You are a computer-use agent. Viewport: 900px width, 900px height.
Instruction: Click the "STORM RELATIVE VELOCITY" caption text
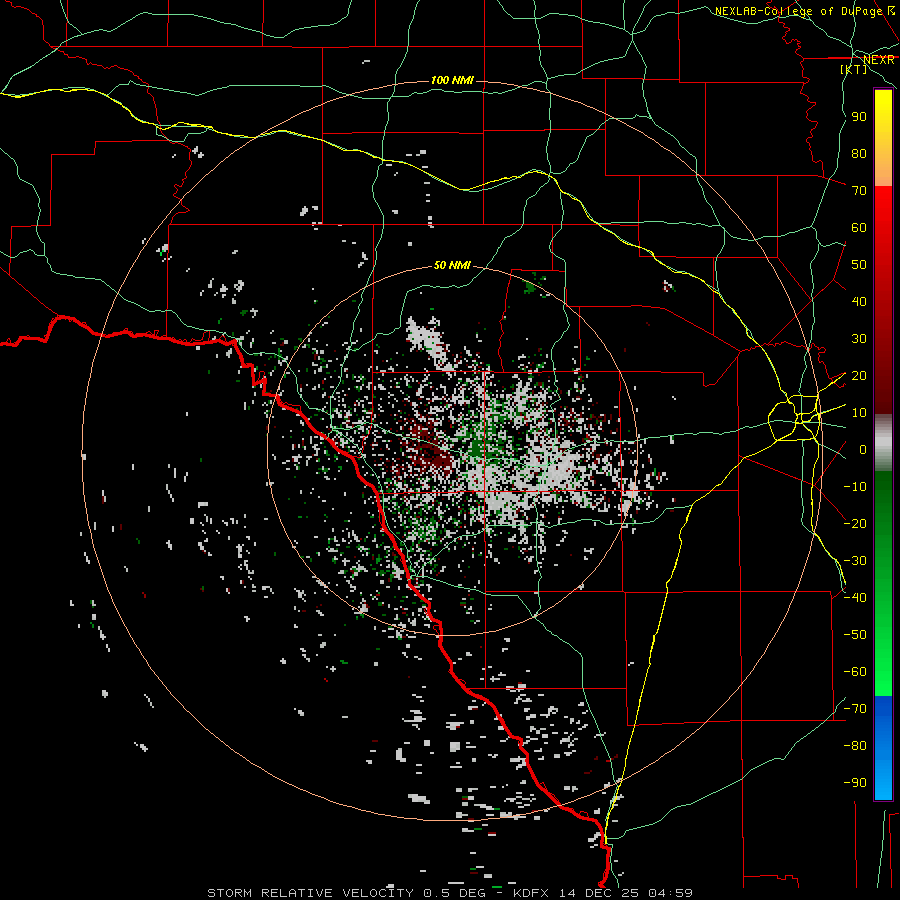tap(310, 893)
